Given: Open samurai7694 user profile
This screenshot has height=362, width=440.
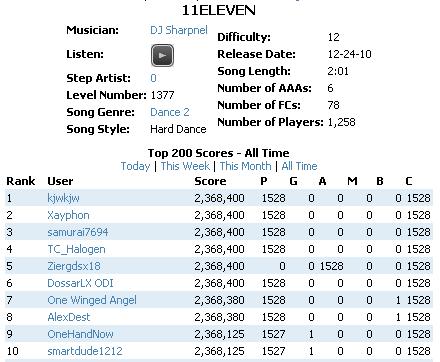Looking at the screenshot, I should [78, 232].
